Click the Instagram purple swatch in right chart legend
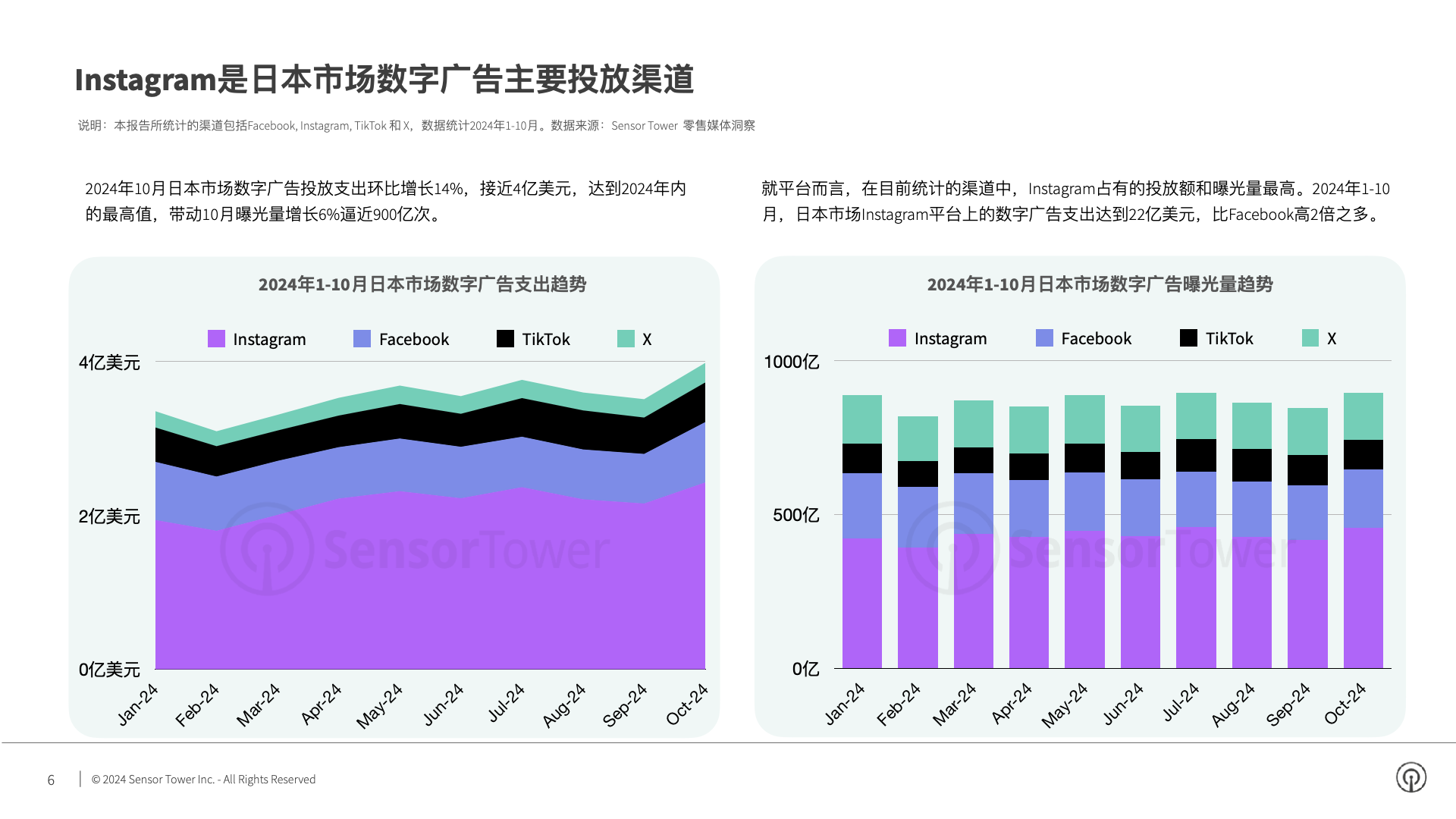The width and height of the screenshot is (1456, 819). point(897,338)
